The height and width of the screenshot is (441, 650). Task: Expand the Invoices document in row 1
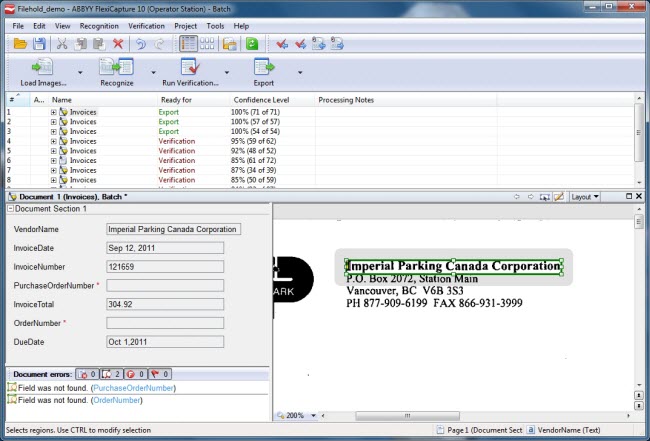pos(53,112)
